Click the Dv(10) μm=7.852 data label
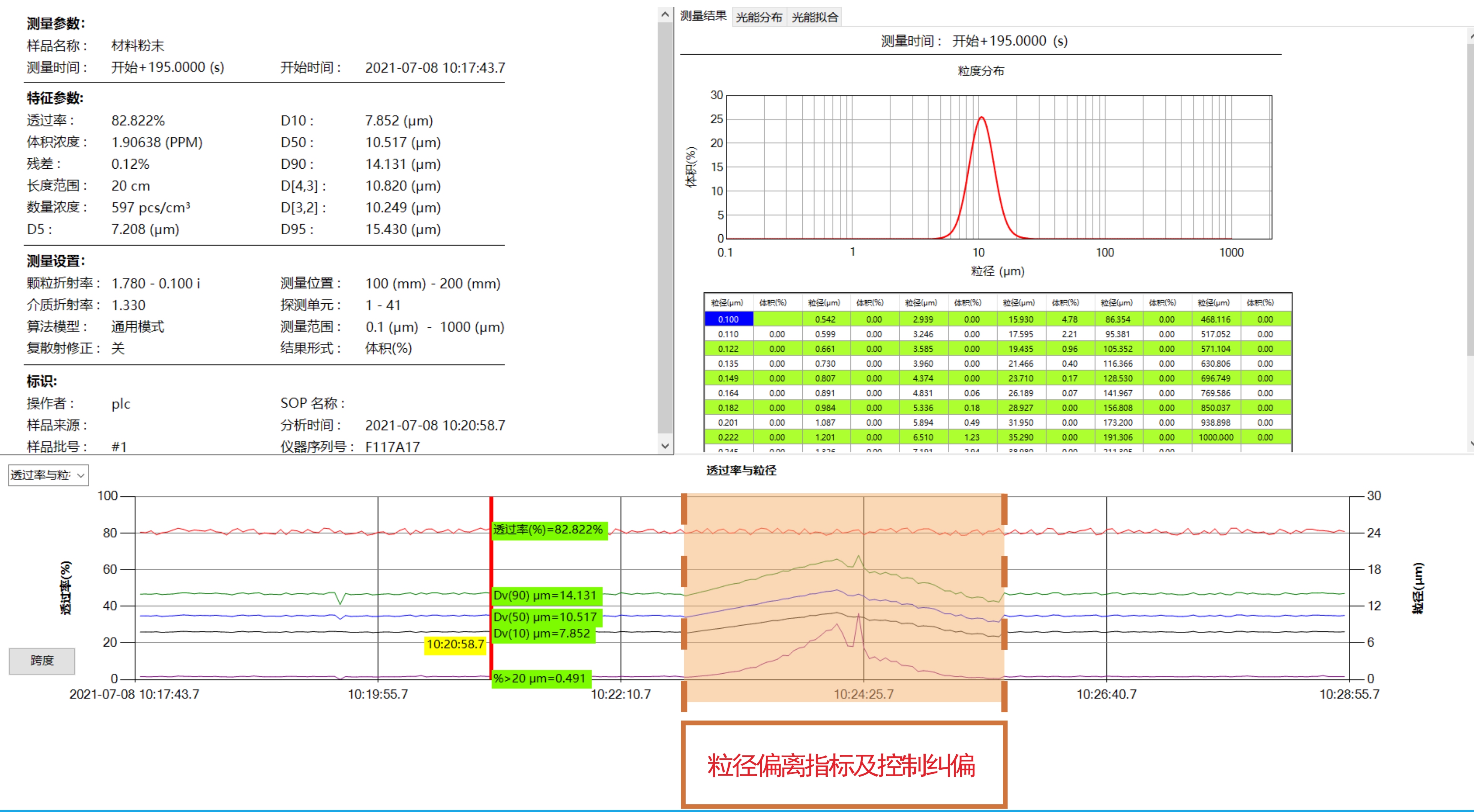 [541, 634]
